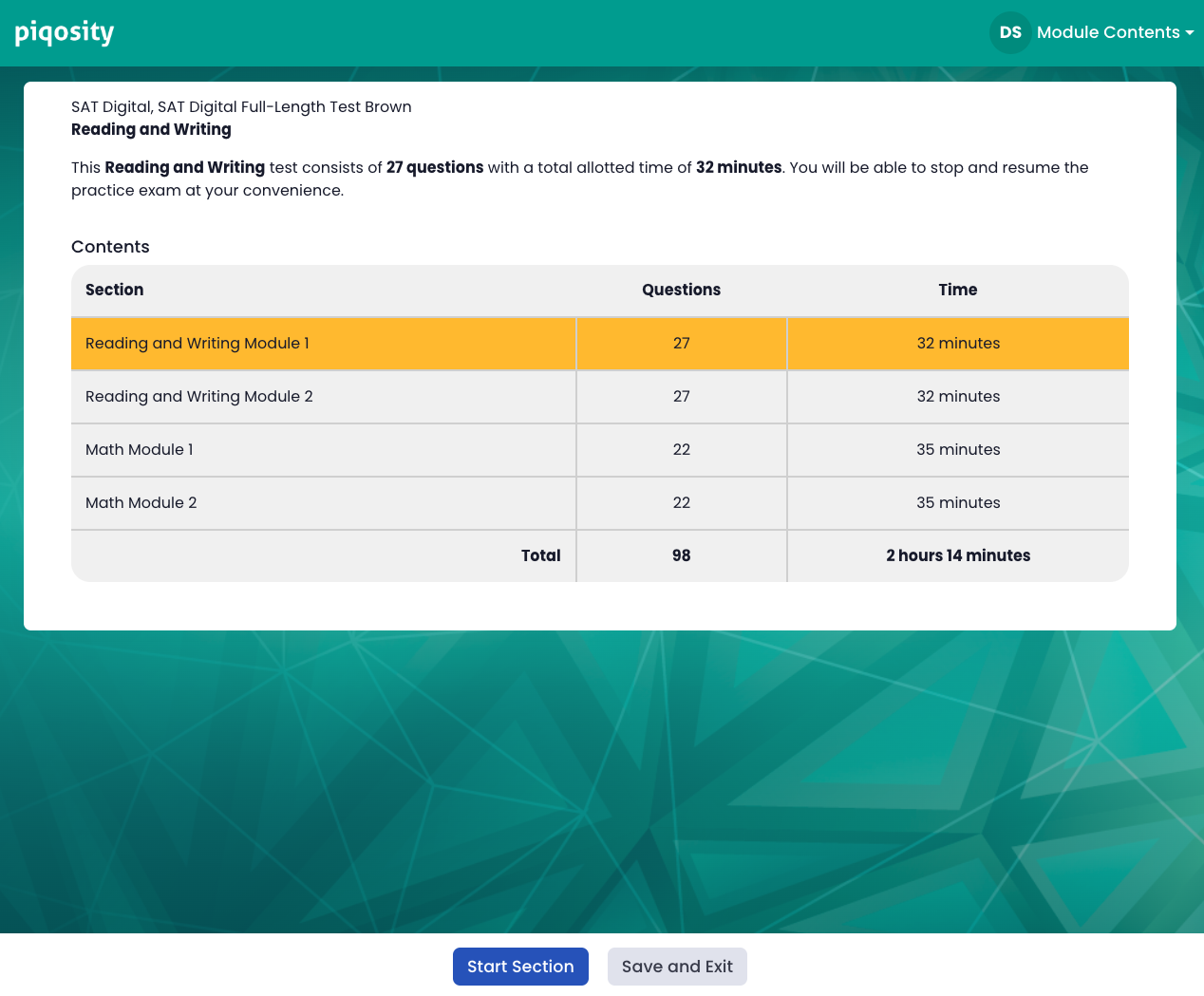
Task: Select the Reading and Writing Module 1 row
Action: 600,344
